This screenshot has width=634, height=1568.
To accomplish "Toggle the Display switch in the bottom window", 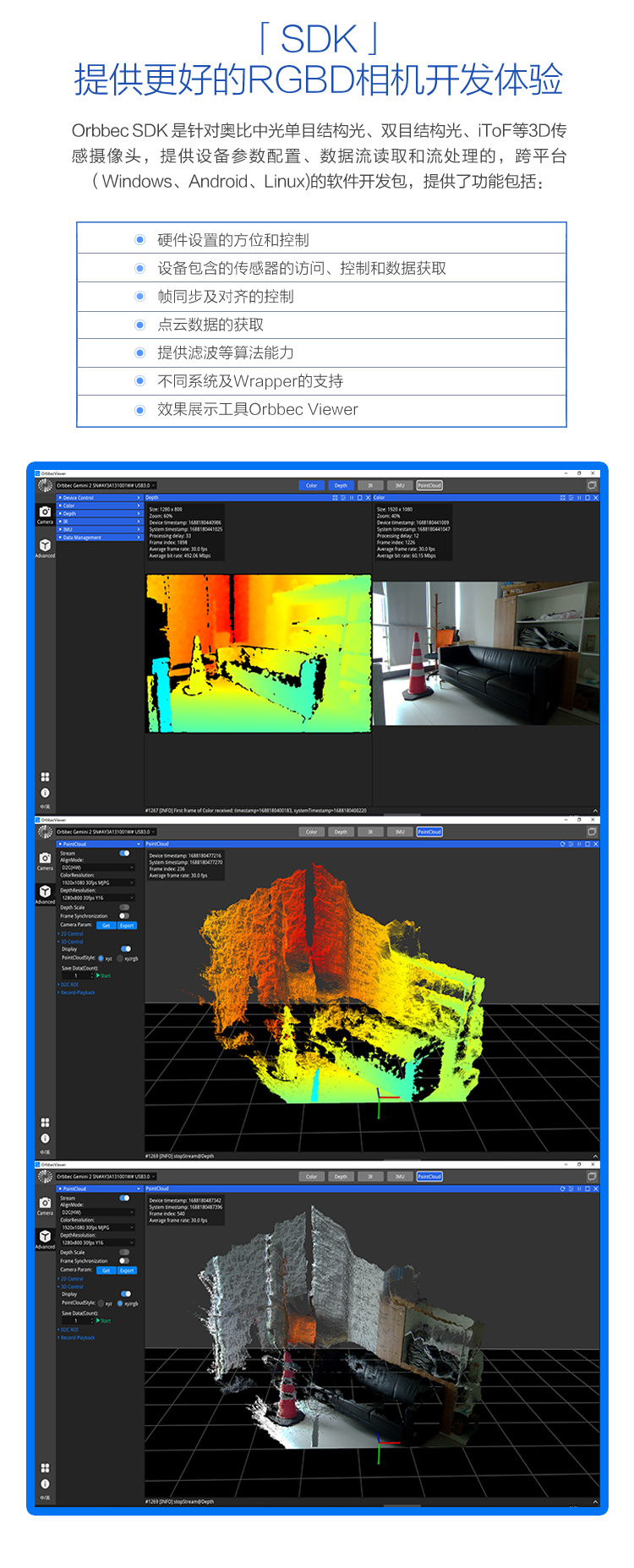I will (x=126, y=1294).
